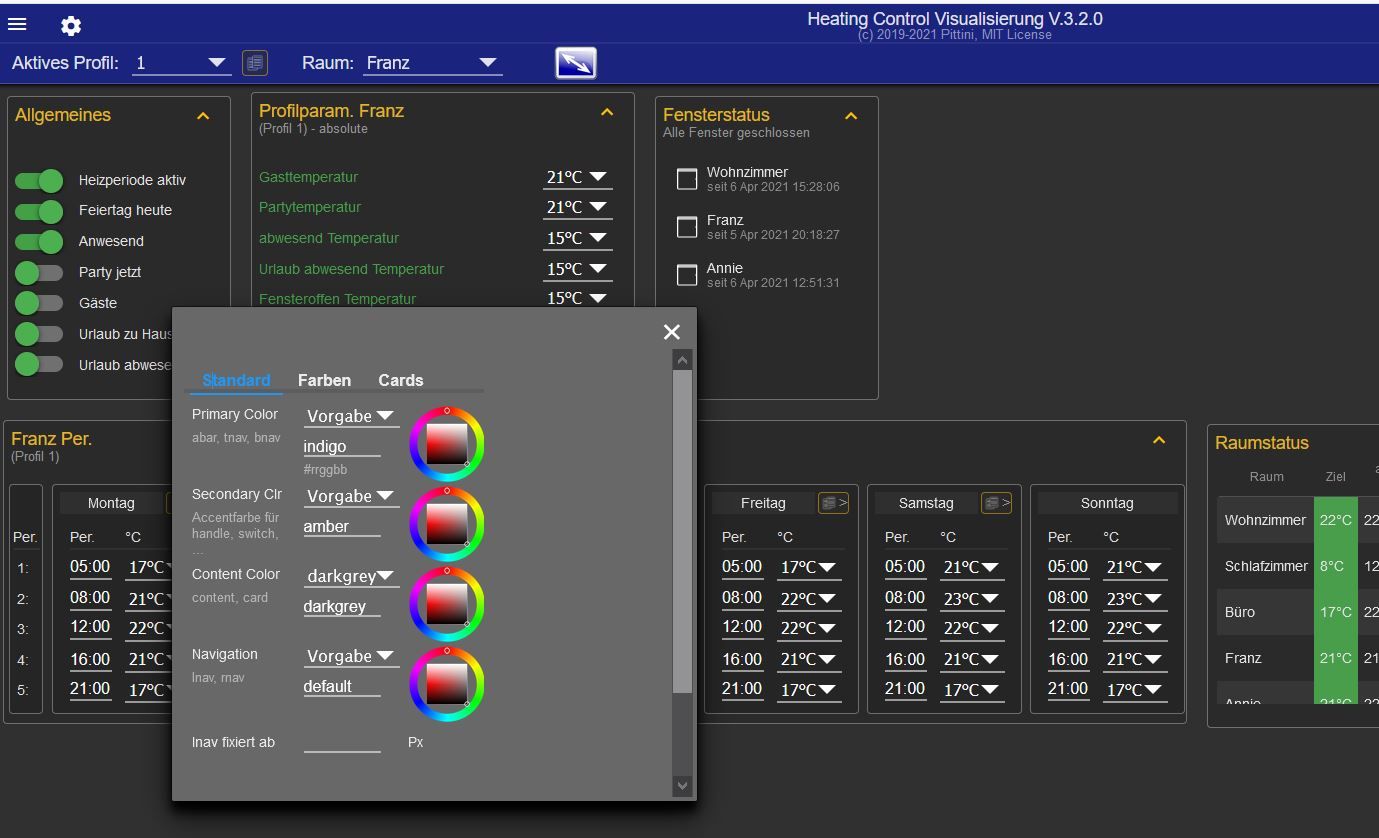Click the Secondary Clr color wheel

447,524
